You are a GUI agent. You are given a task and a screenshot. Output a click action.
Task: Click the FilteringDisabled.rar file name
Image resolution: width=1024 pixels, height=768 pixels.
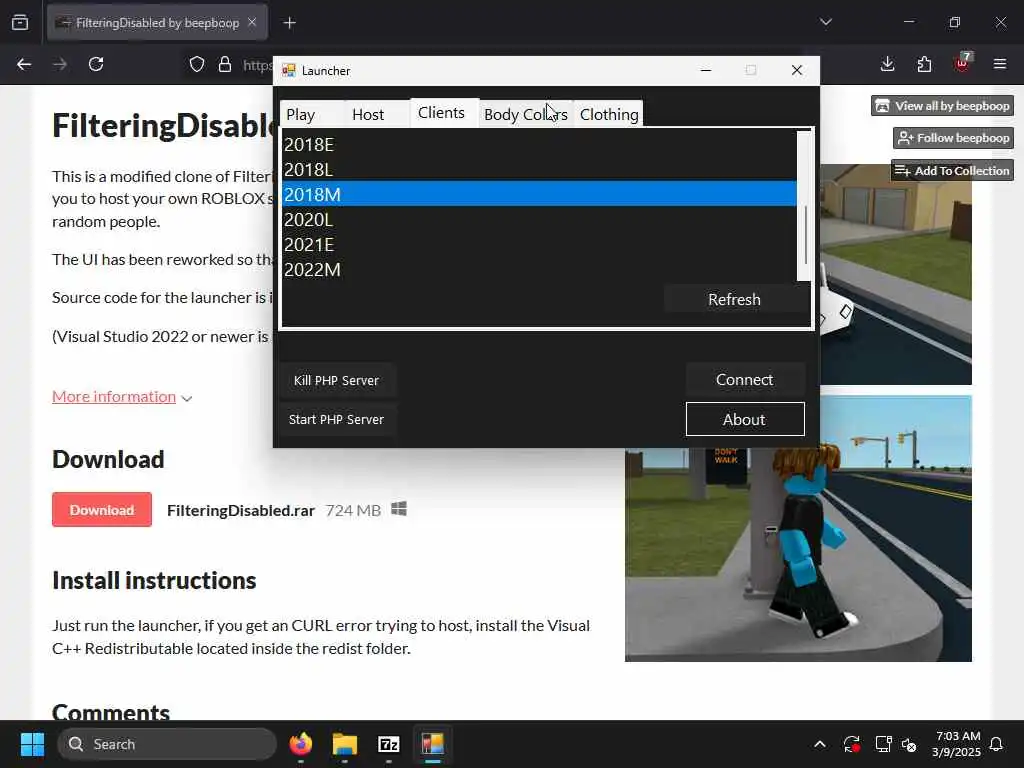coord(241,510)
